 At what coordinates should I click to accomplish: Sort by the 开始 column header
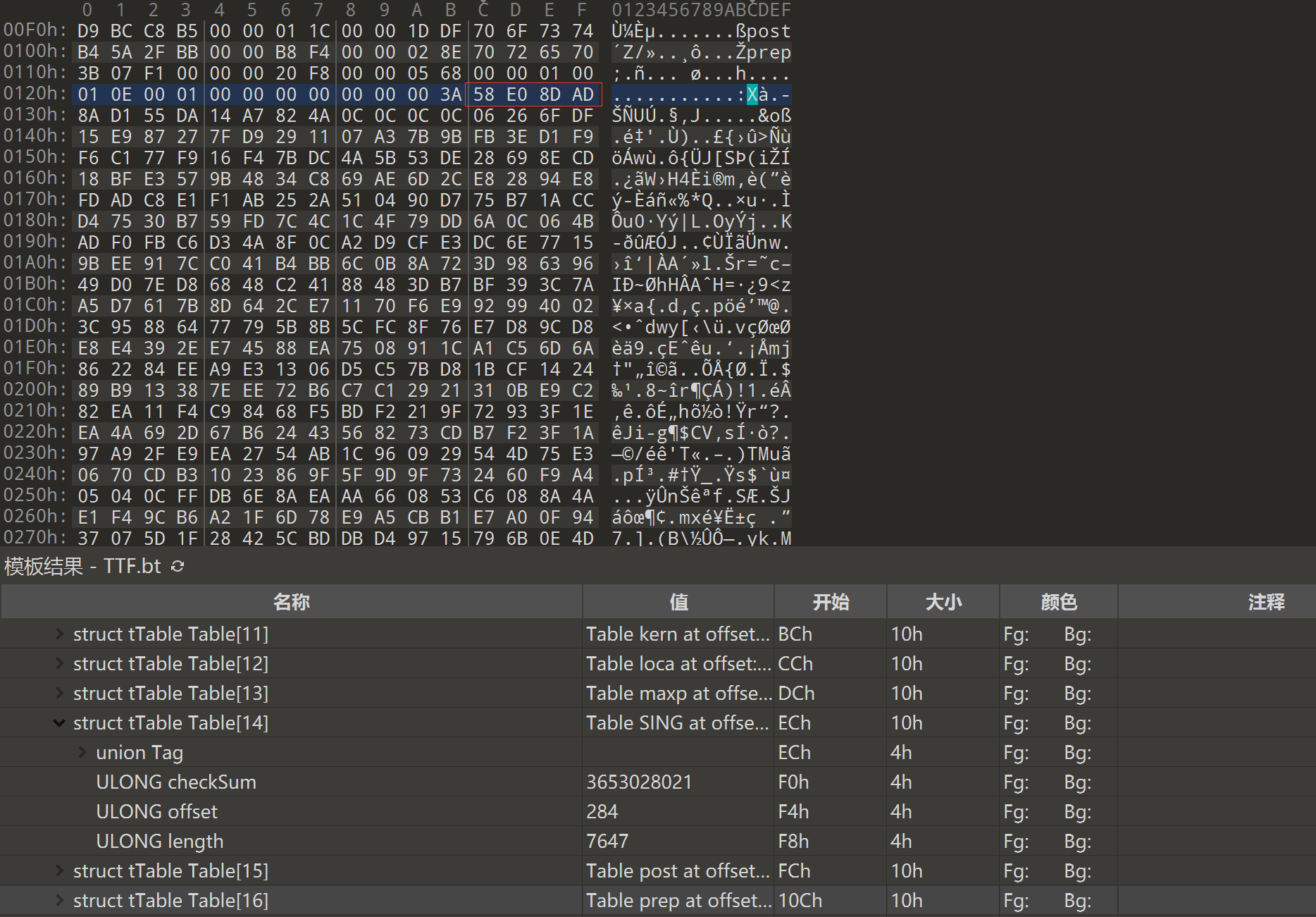pos(831,602)
